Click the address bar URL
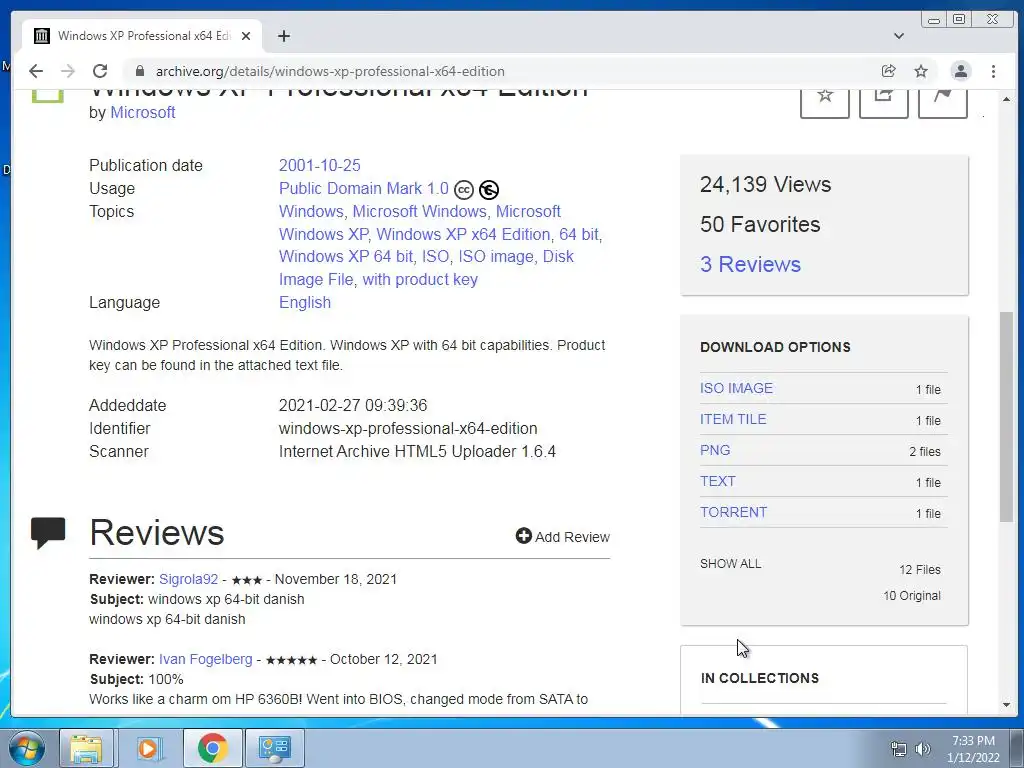Image resolution: width=1024 pixels, height=768 pixels. pyautogui.click(x=330, y=71)
